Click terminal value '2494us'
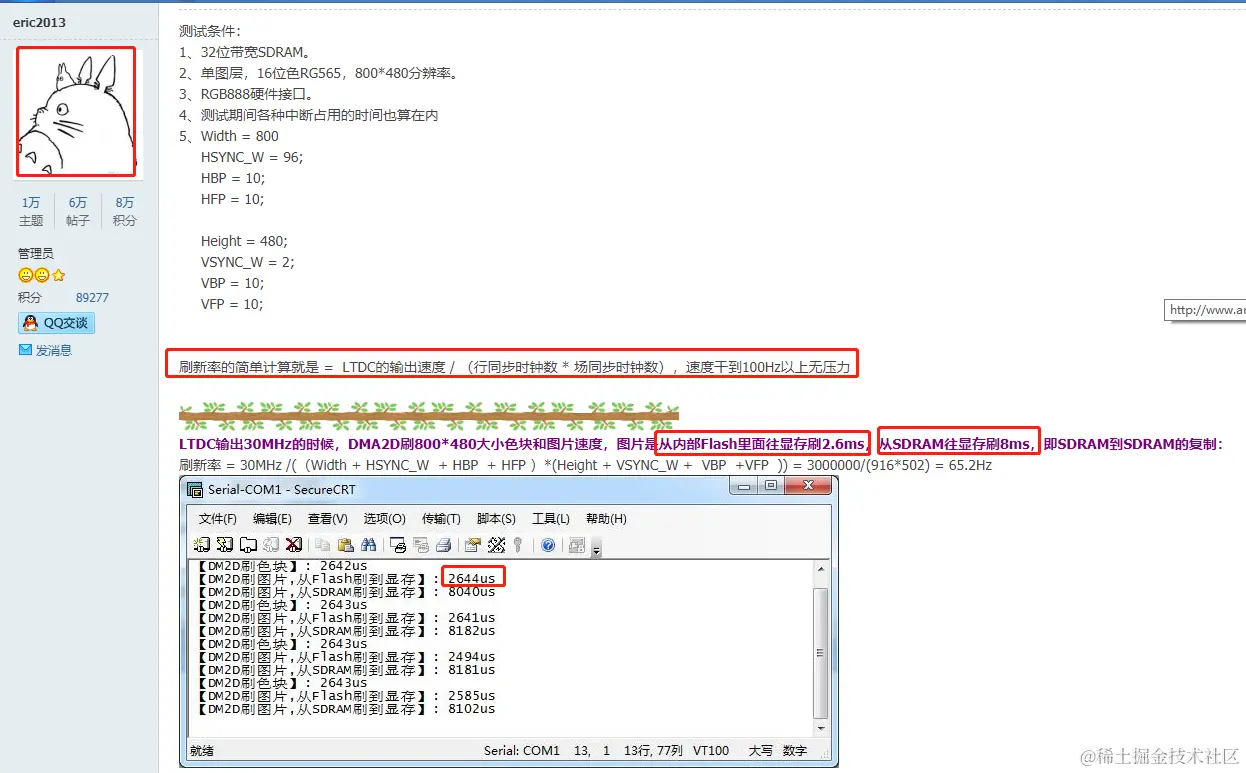This screenshot has height=773, width=1246. pos(472,657)
